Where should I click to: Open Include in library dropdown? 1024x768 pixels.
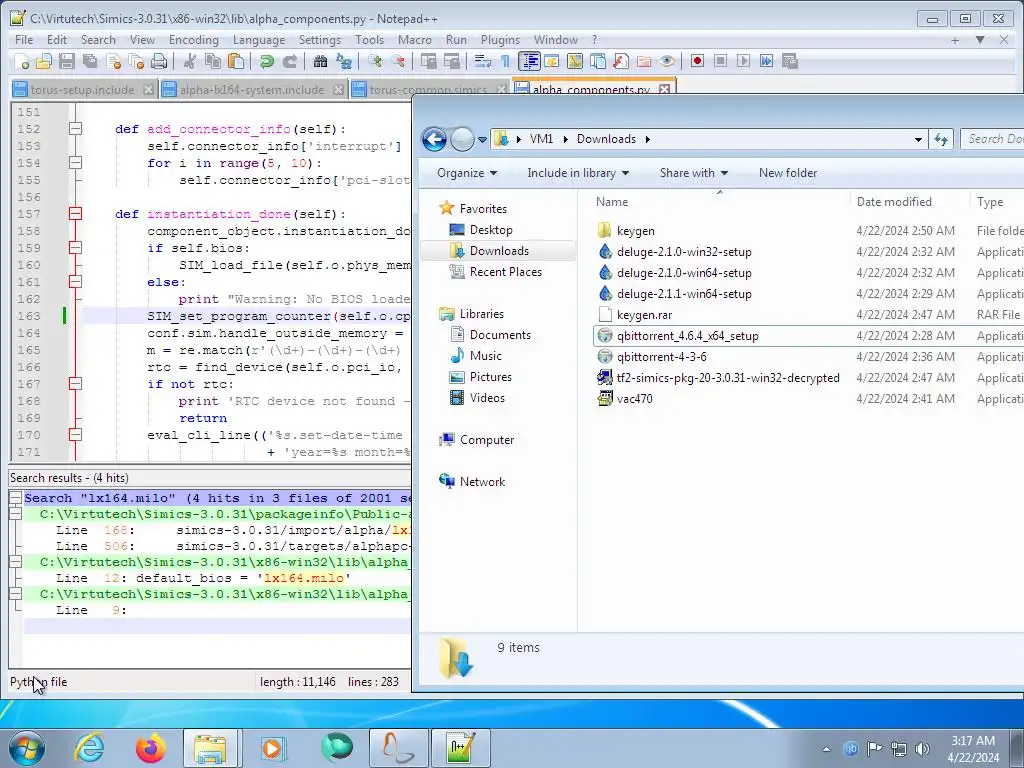578,173
